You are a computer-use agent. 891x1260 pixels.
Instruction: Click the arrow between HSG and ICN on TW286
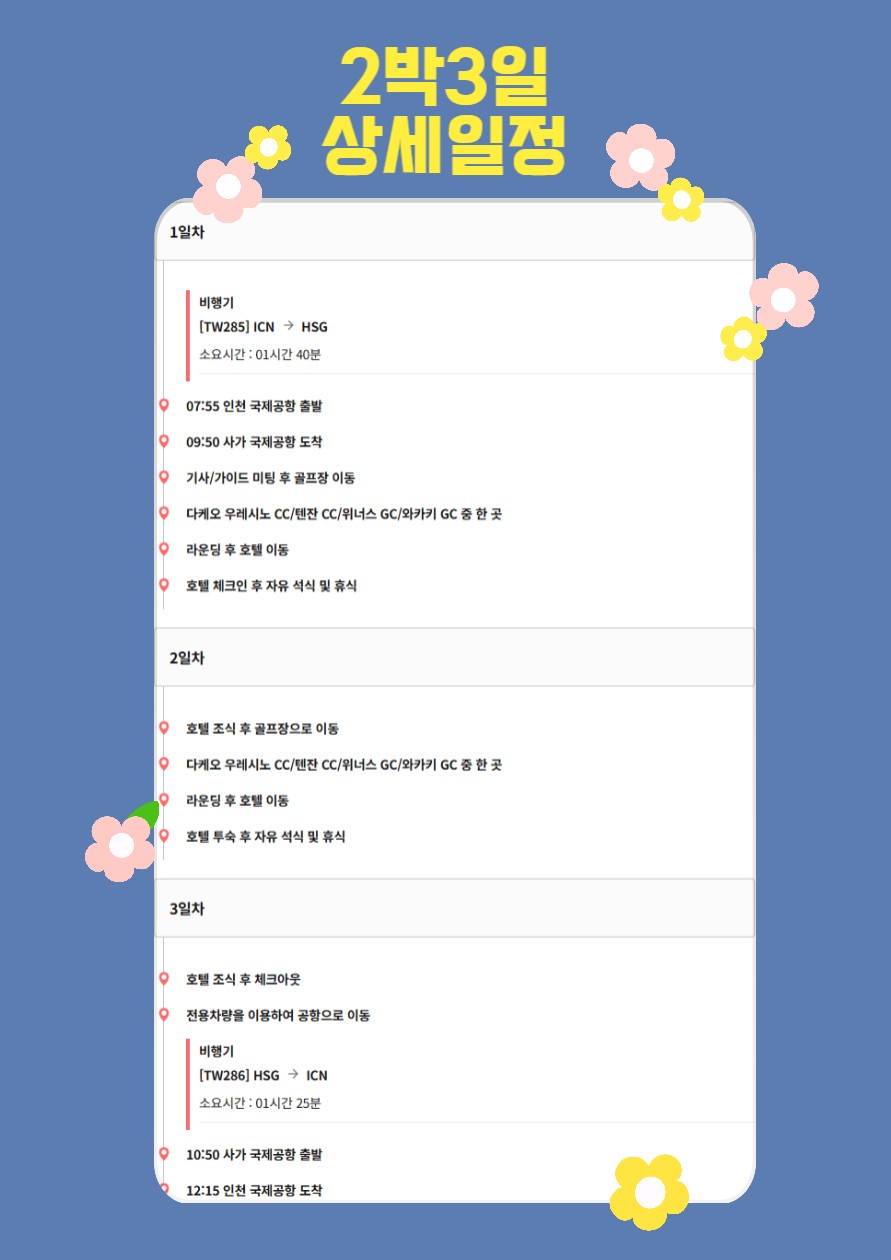tap(293, 1075)
